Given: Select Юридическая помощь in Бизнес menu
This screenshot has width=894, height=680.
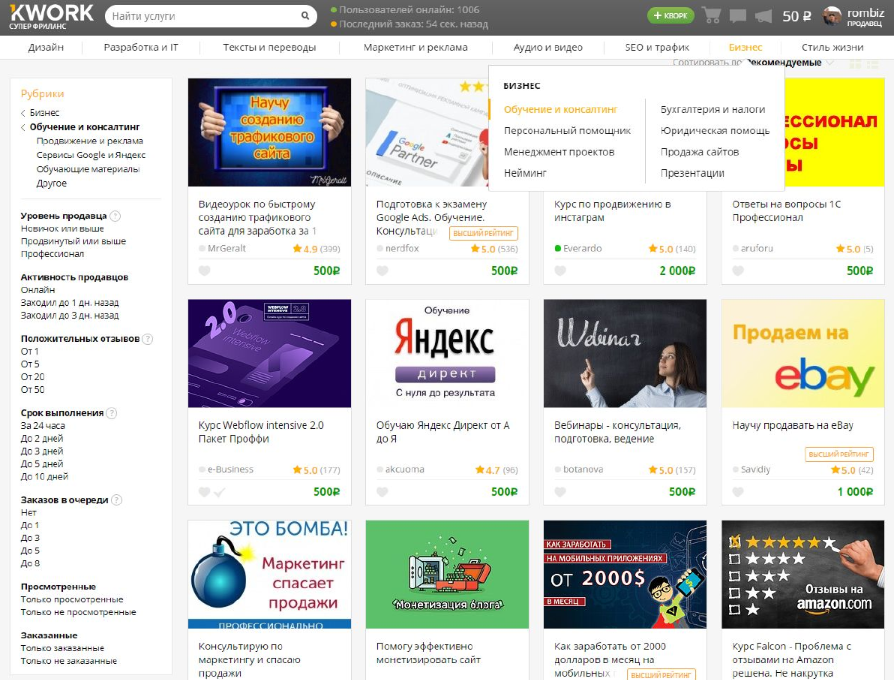Looking at the screenshot, I should tap(715, 131).
